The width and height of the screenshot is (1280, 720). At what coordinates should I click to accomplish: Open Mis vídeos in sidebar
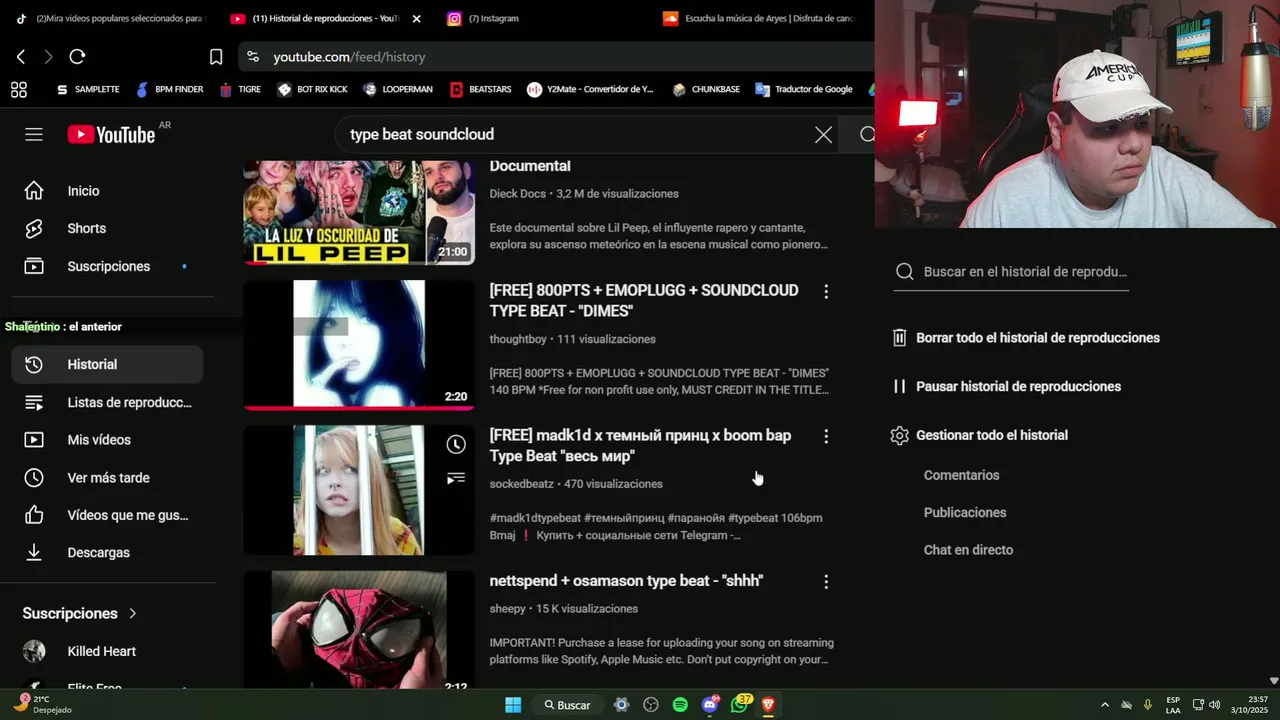(107, 440)
